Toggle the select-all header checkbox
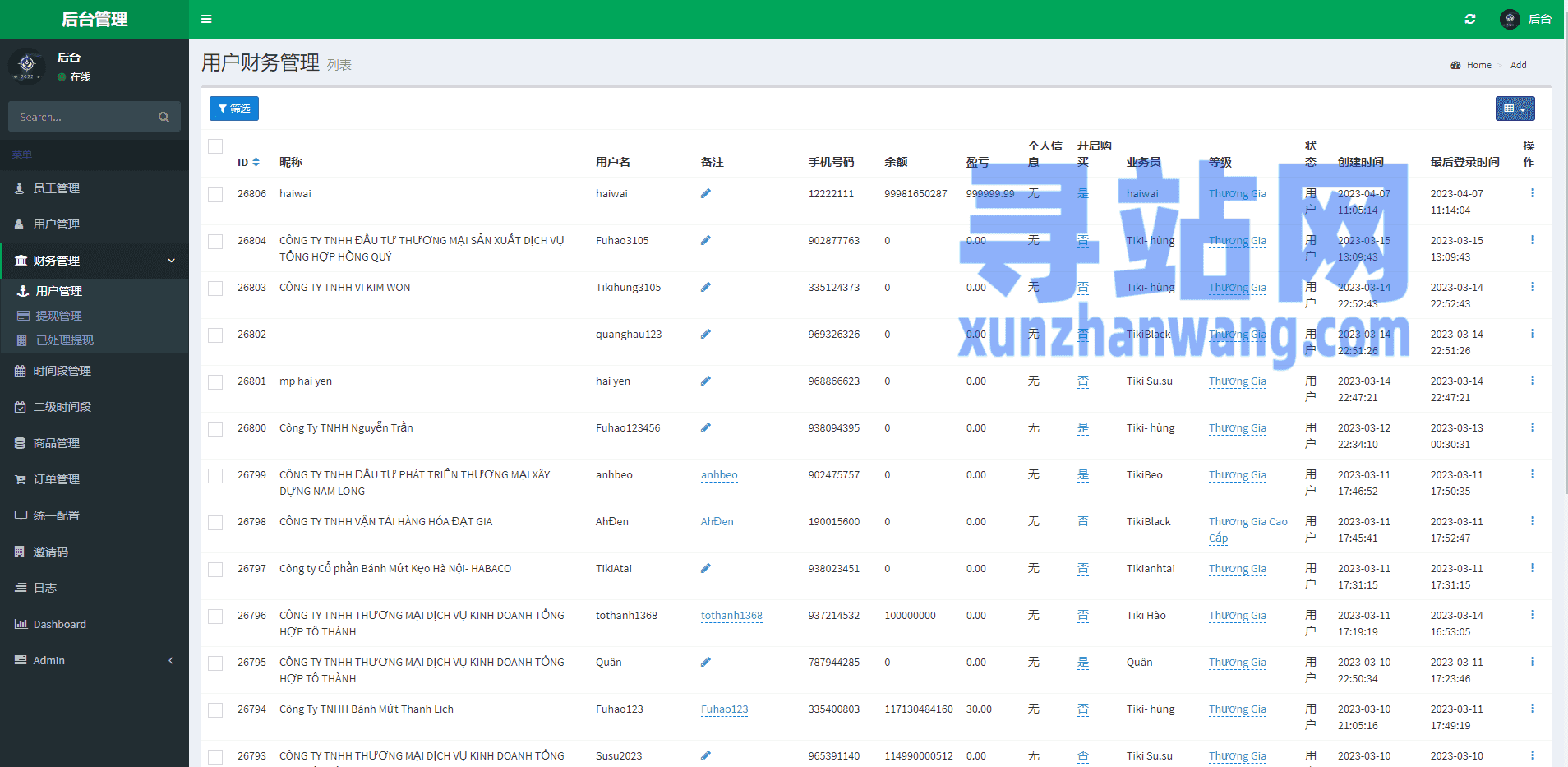This screenshot has height=767, width=1568. point(215,146)
